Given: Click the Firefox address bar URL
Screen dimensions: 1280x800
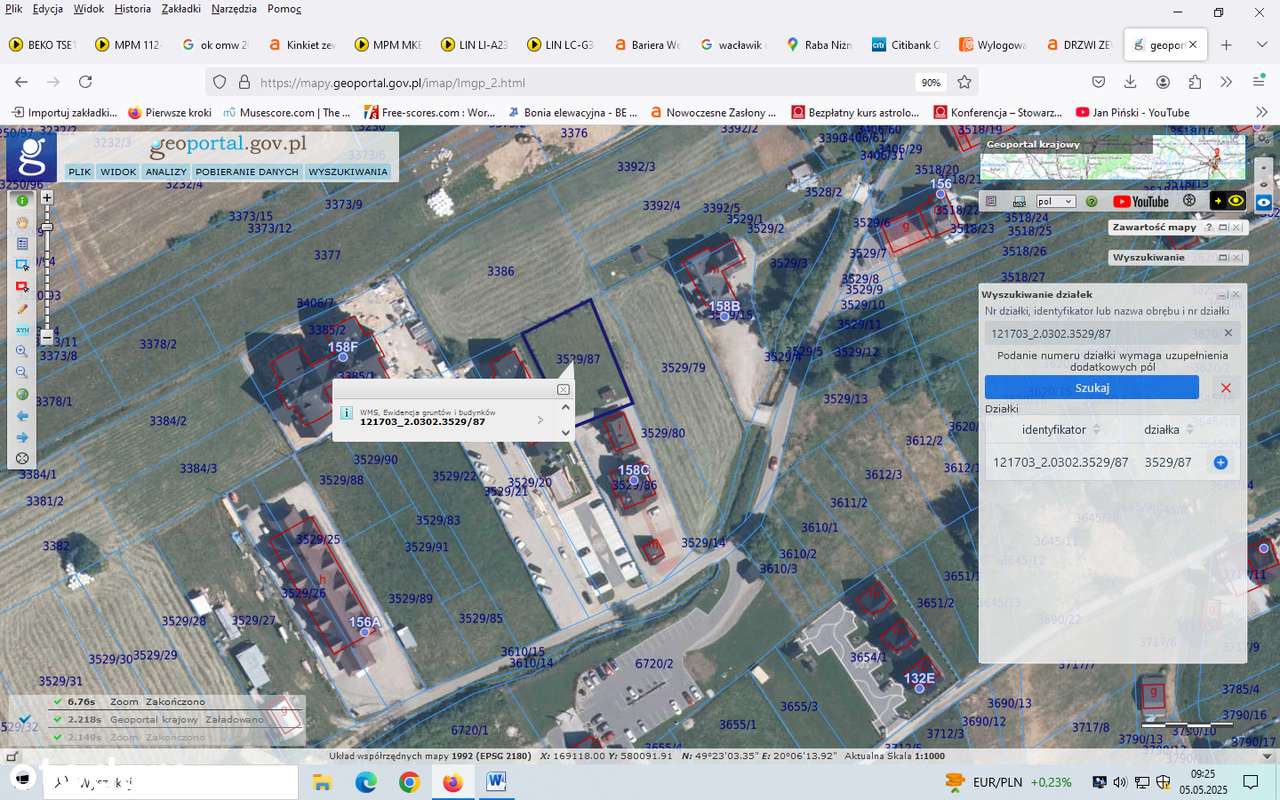Looking at the screenshot, I should pos(392,82).
